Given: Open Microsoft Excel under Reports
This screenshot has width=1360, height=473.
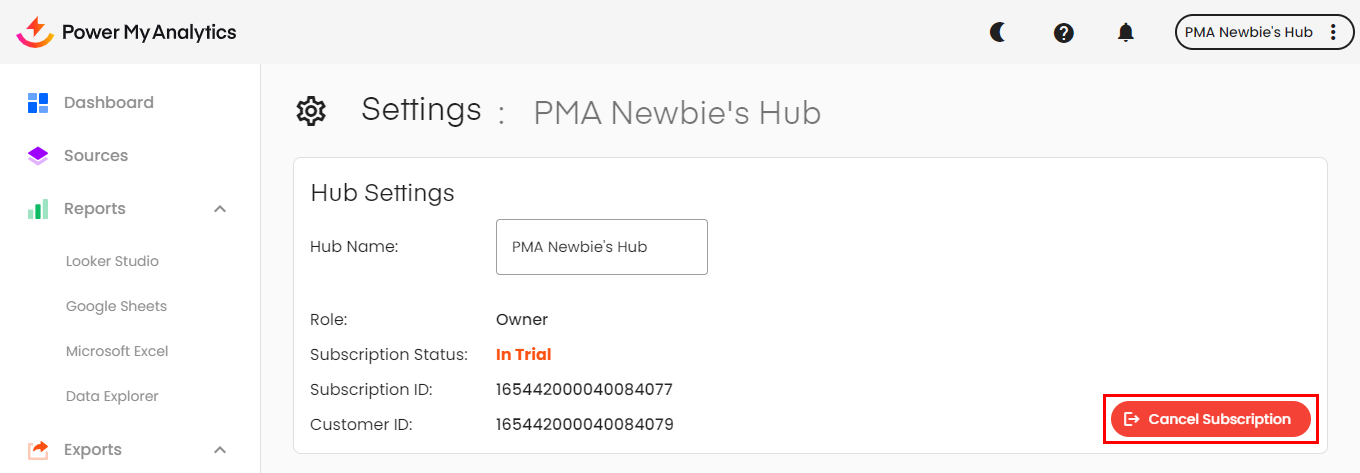Looking at the screenshot, I should (x=117, y=351).
